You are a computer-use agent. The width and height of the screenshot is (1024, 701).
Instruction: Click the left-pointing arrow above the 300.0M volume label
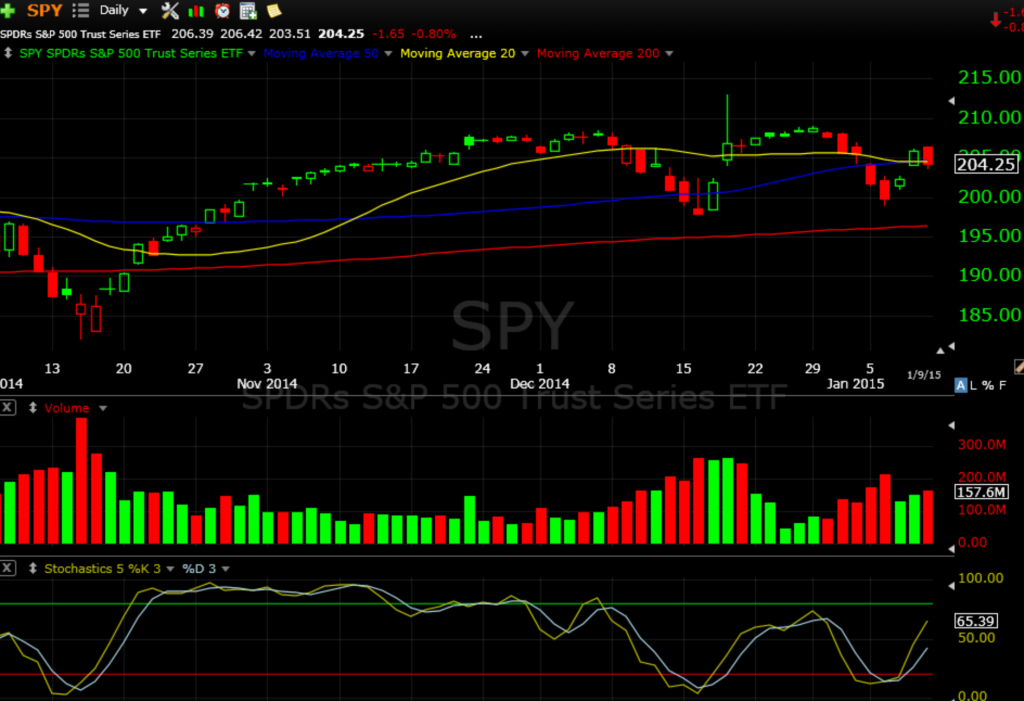tap(951, 425)
